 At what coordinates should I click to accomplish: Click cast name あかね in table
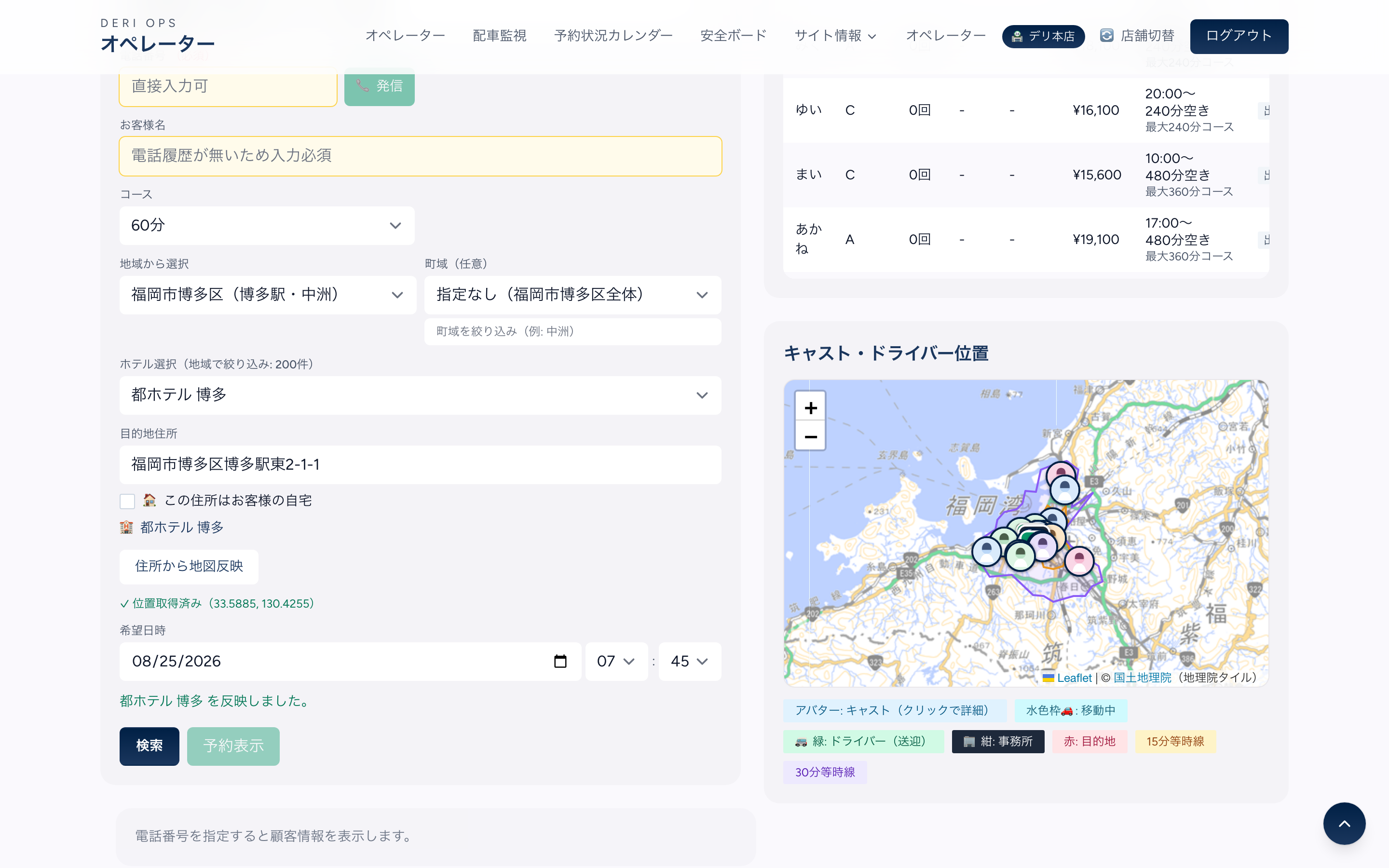(x=808, y=239)
